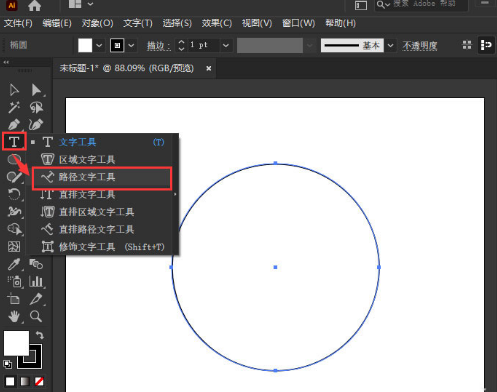Select the Selection tool arrow
The width and height of the screenshot is (497, 392).
[14, 90]
